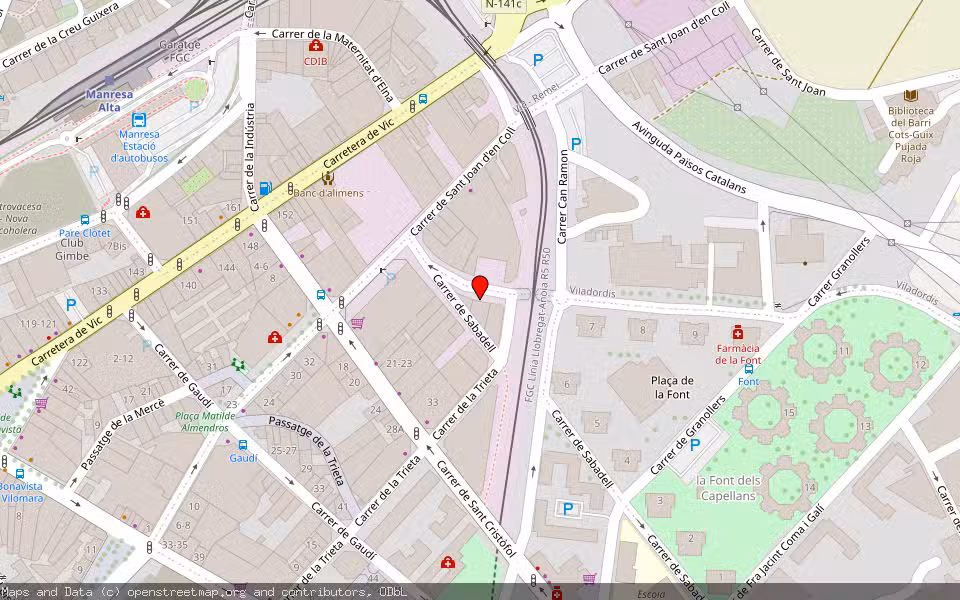This screenshot has height=600, width=960.
Task: Click the Banc d'alimens charity symbol
Action: click(327, 177)
